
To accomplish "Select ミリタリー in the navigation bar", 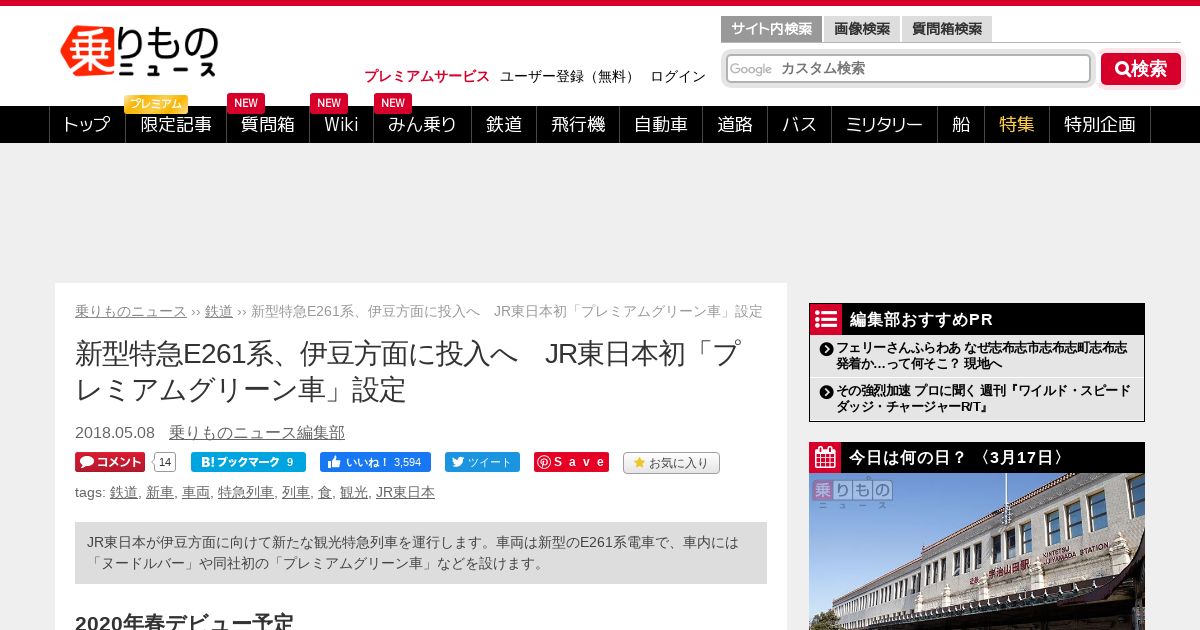I will point(884,125).
